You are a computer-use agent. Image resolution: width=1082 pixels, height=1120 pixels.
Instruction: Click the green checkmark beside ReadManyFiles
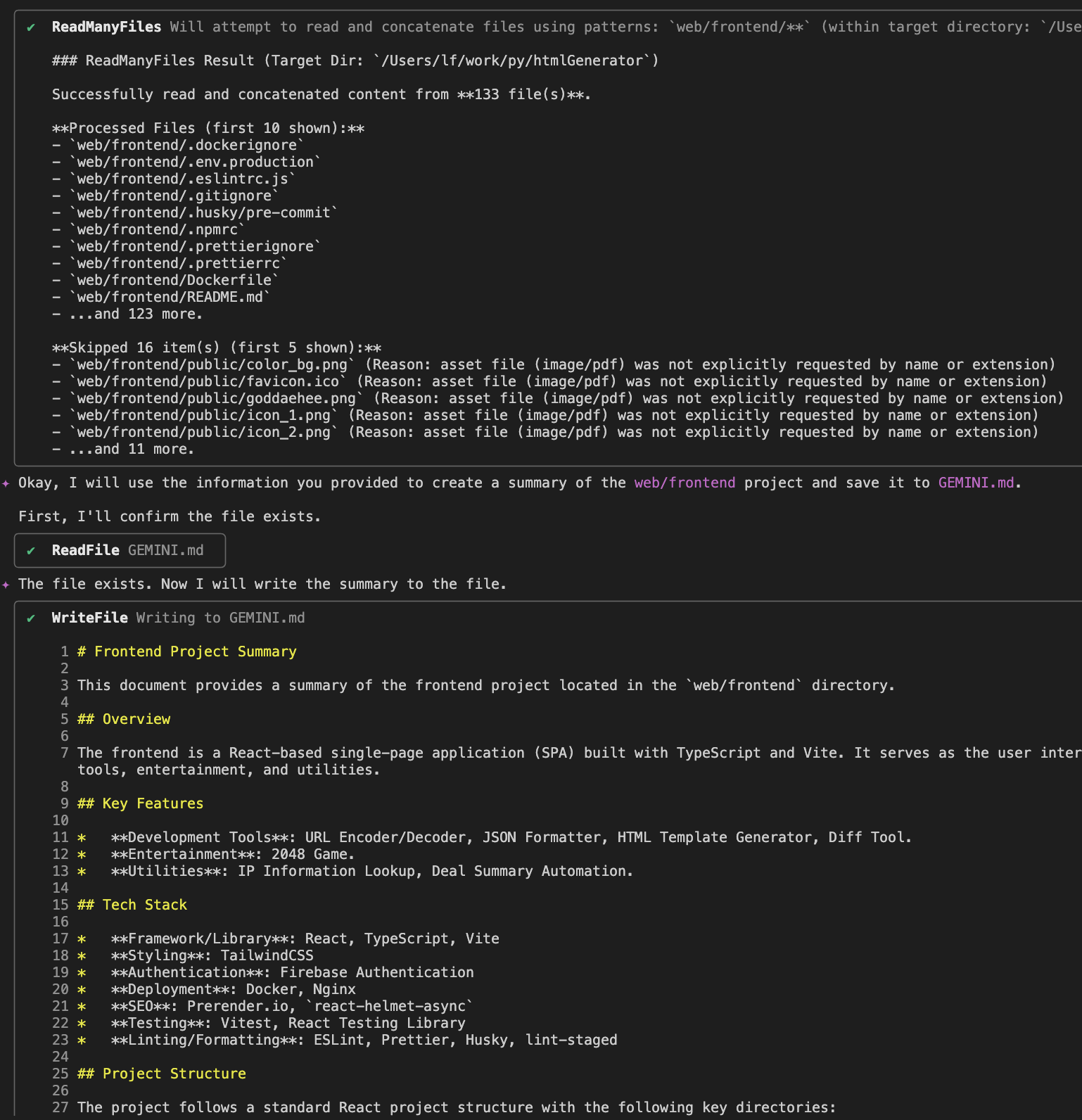tap(31, 27)
